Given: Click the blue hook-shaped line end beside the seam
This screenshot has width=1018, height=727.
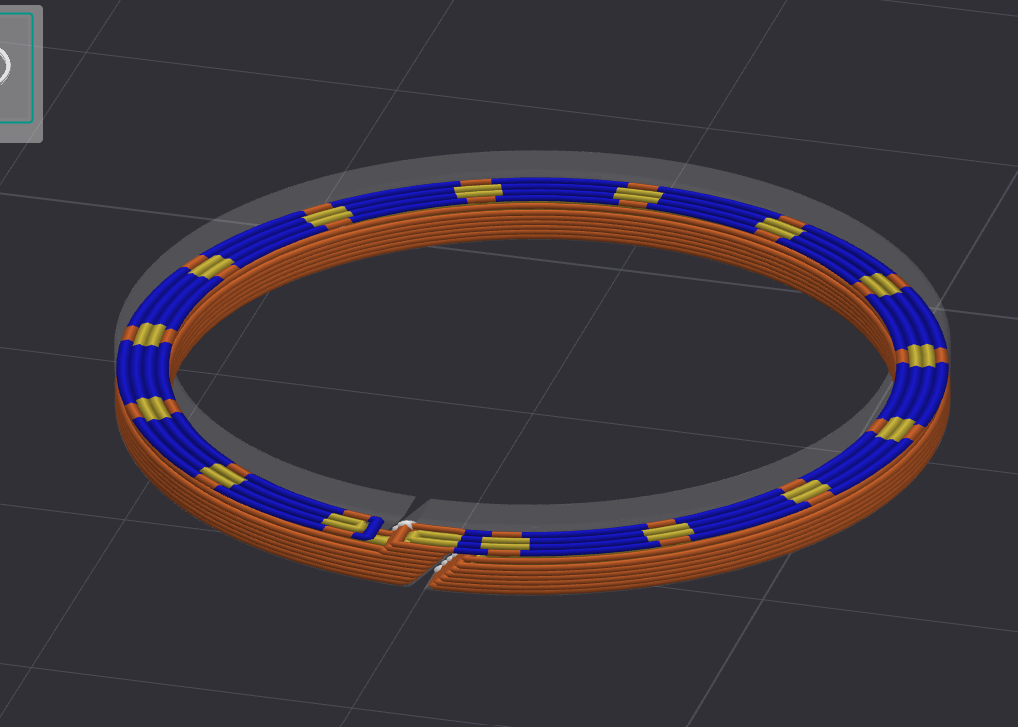Looking at the screenshot, I should pos(370,528).
